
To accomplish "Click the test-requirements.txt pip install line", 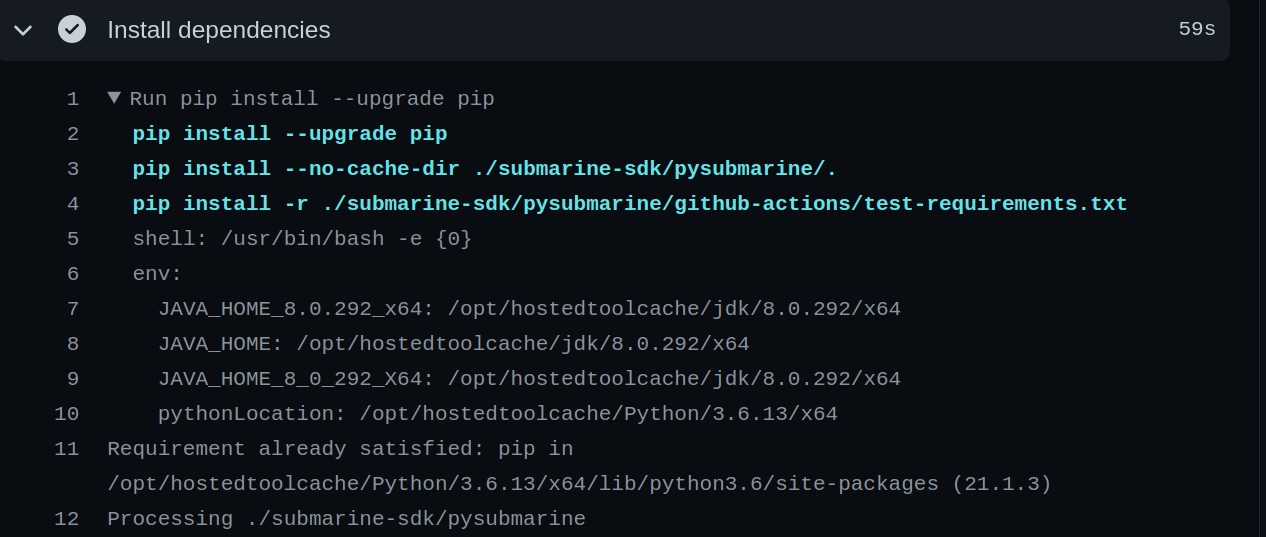I will click(x=630, y=204).
